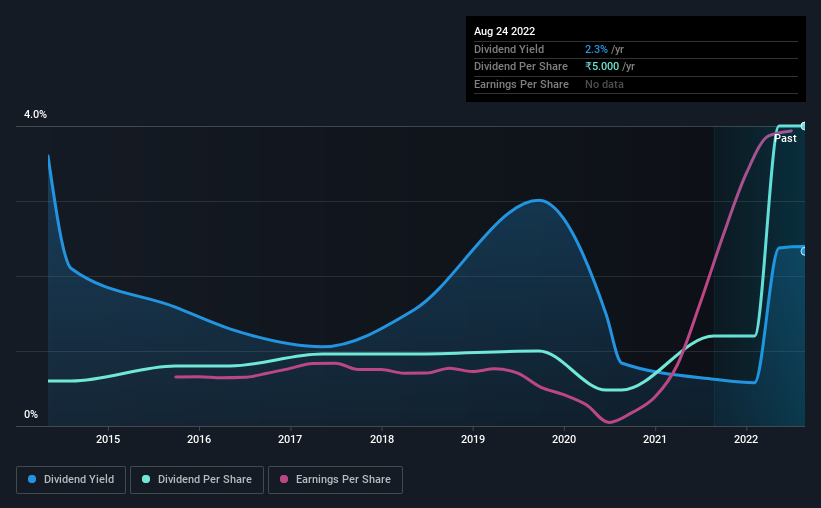Click the blue Dividend Yield legend dot

coord(33,480)
